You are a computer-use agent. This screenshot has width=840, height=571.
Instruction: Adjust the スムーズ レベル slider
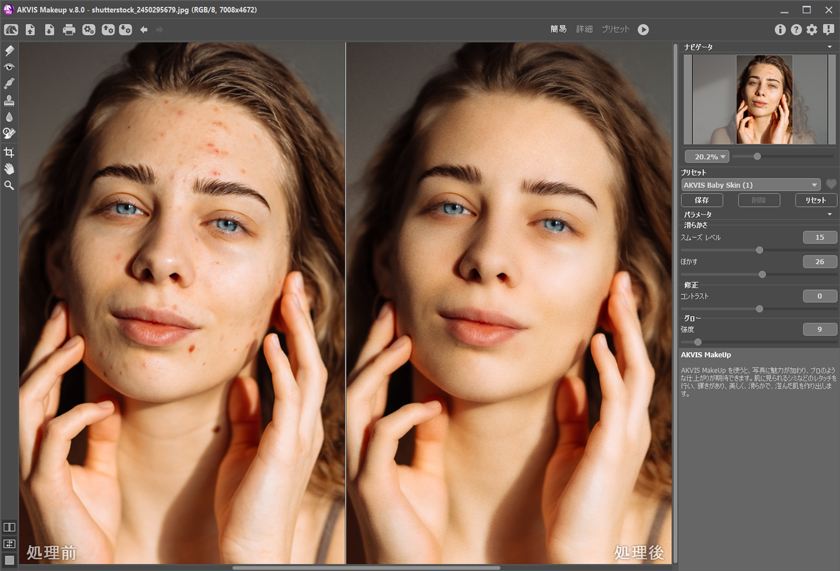[x=759, y=250]
